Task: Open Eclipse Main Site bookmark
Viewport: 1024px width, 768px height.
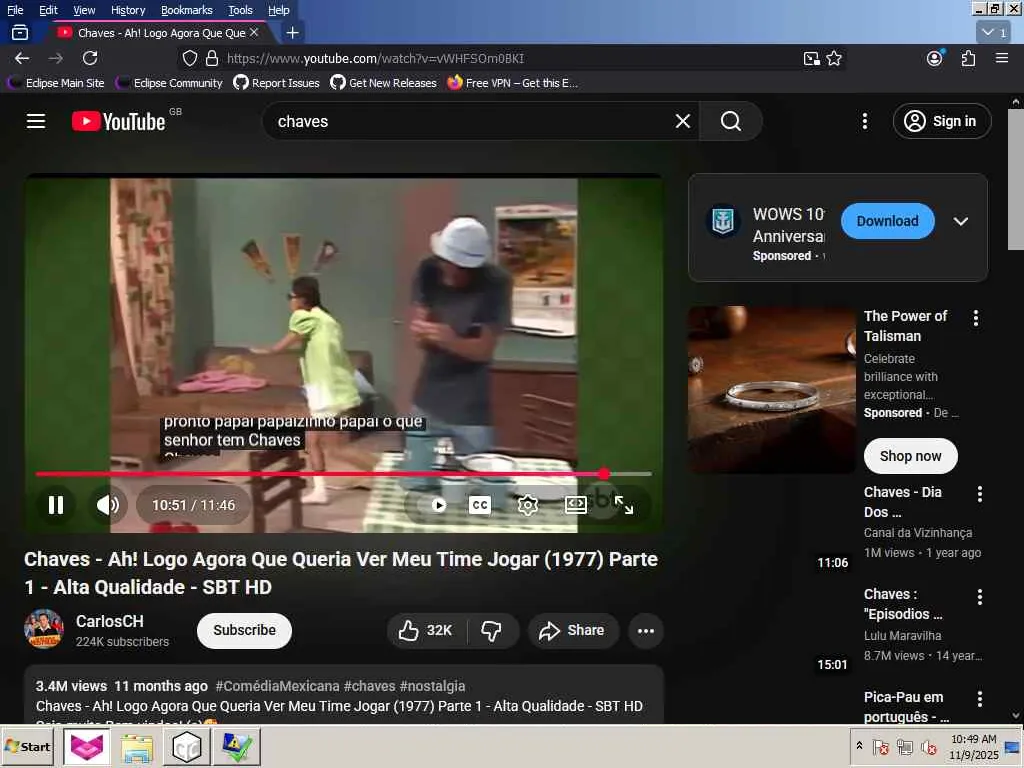Action: click(x=56, y=83)
